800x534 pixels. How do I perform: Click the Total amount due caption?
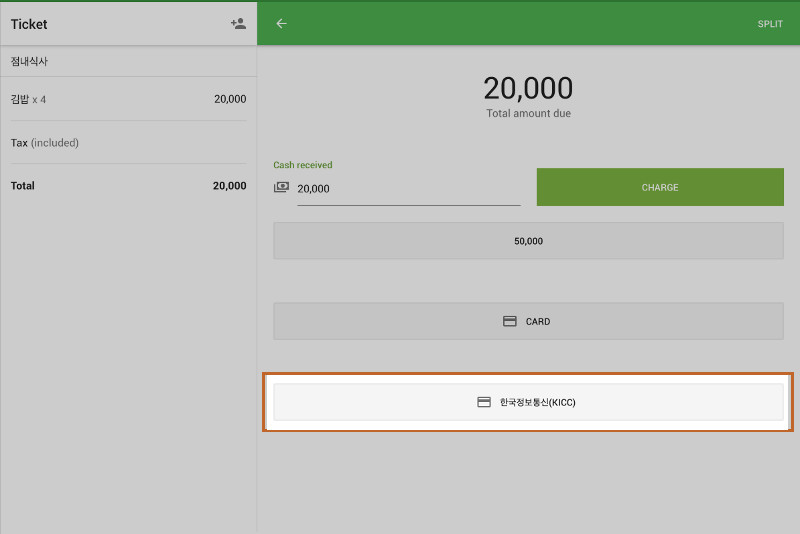pos(528,113)
